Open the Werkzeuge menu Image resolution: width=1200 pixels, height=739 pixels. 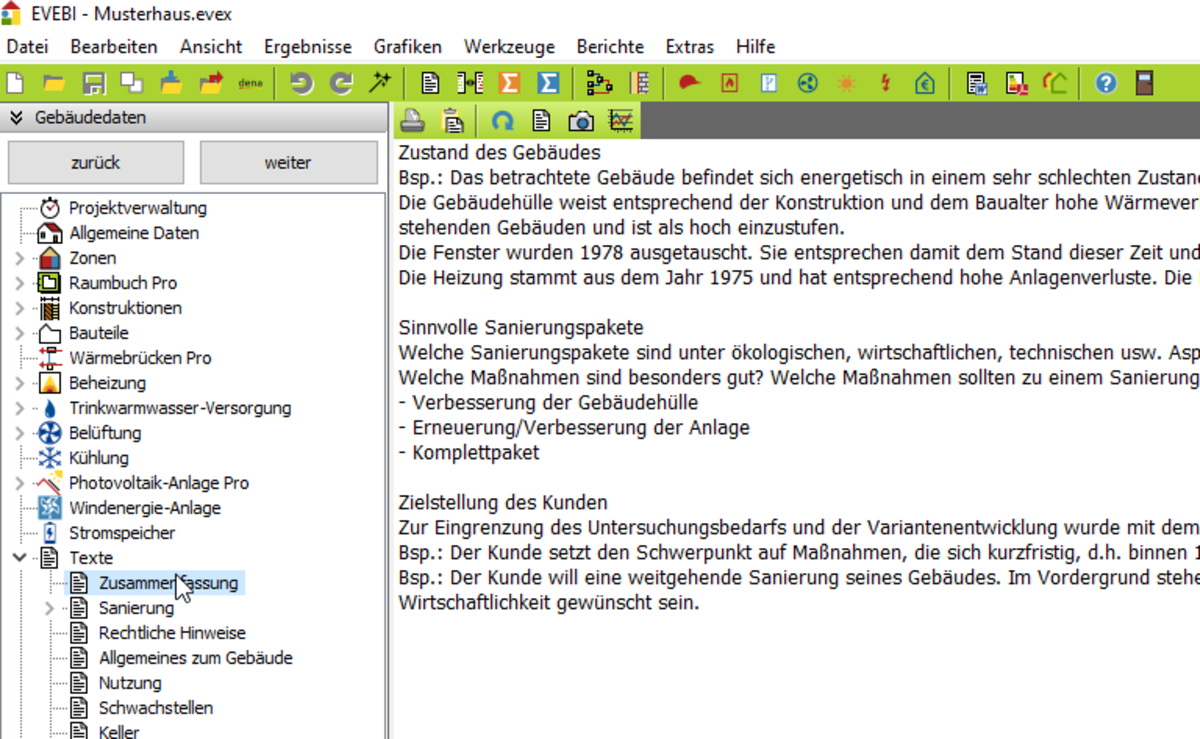click(508, 46)
